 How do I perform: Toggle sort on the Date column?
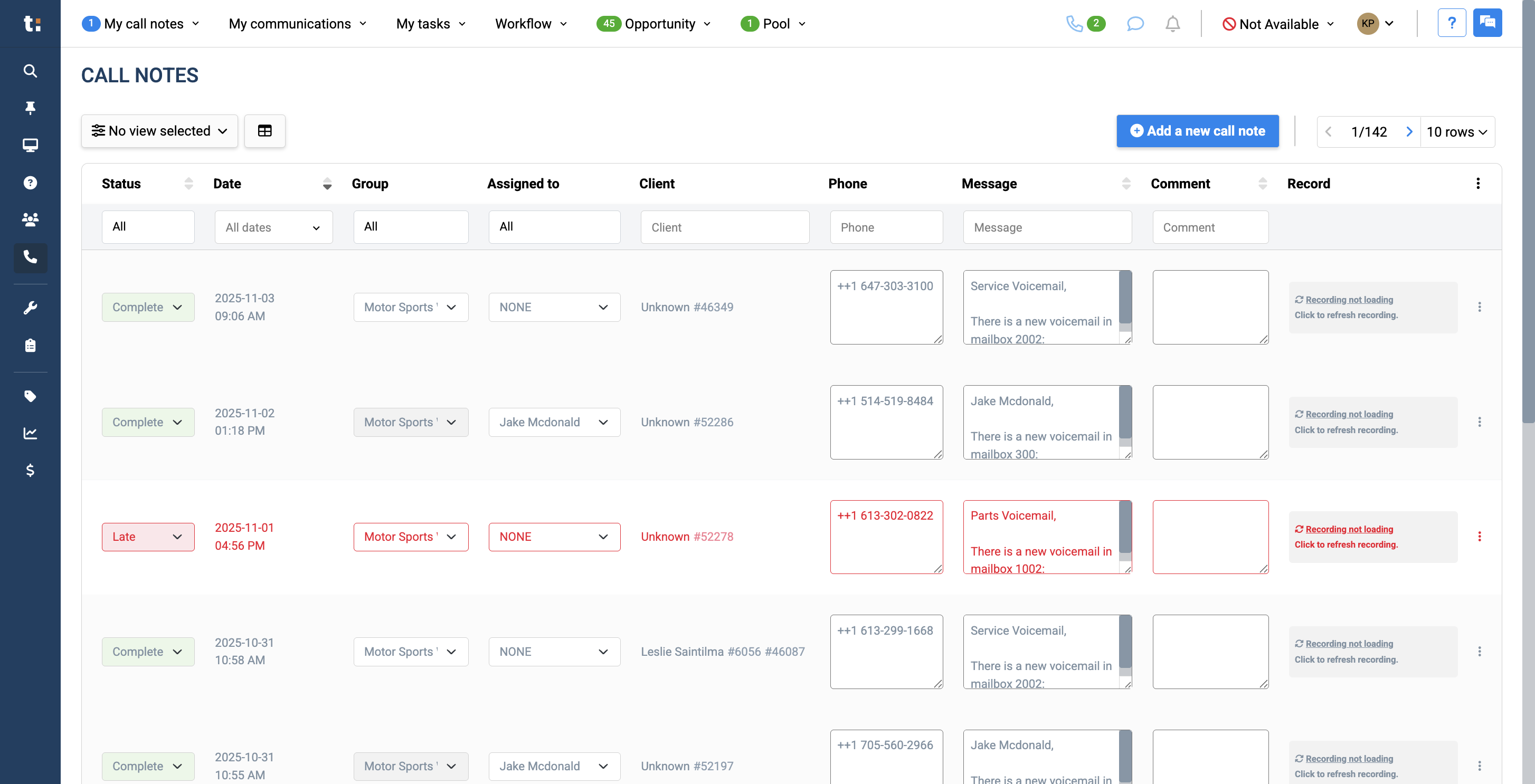[x=327, y=184]
